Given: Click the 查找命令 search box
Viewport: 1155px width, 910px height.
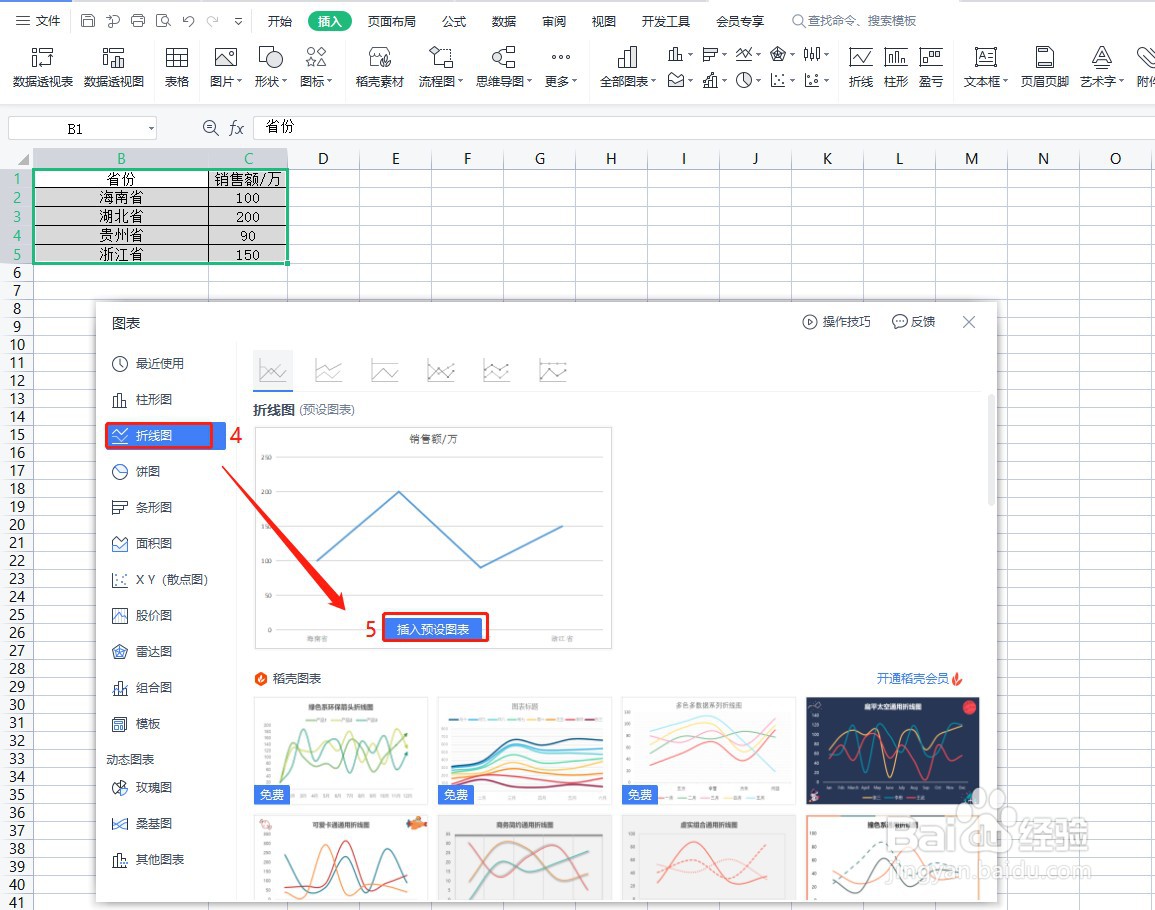Looking at the screenshot, I should coord(854,21).
